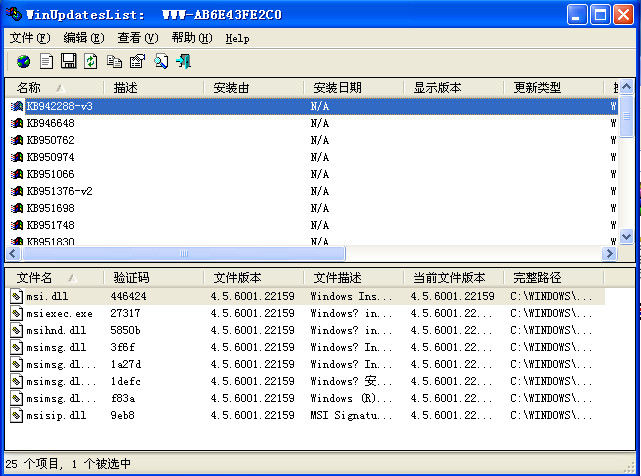The width and height of the screenshot is (641, 476).
Task: Click the blank document report toolbar icon
Action: [46, 62]
